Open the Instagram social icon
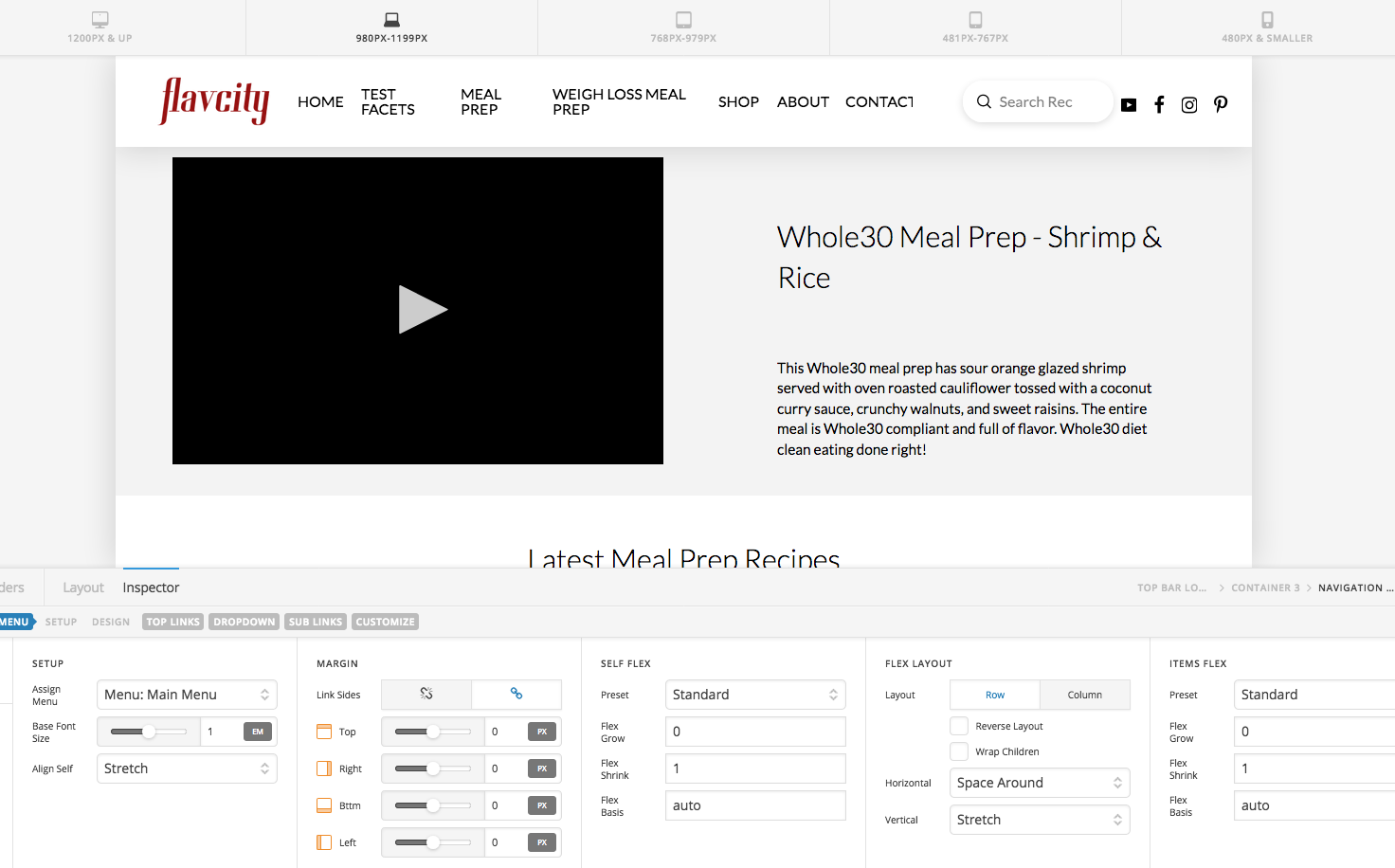Image resolution: width=1395 pixels, height=868 pixels. (1189, 105)
